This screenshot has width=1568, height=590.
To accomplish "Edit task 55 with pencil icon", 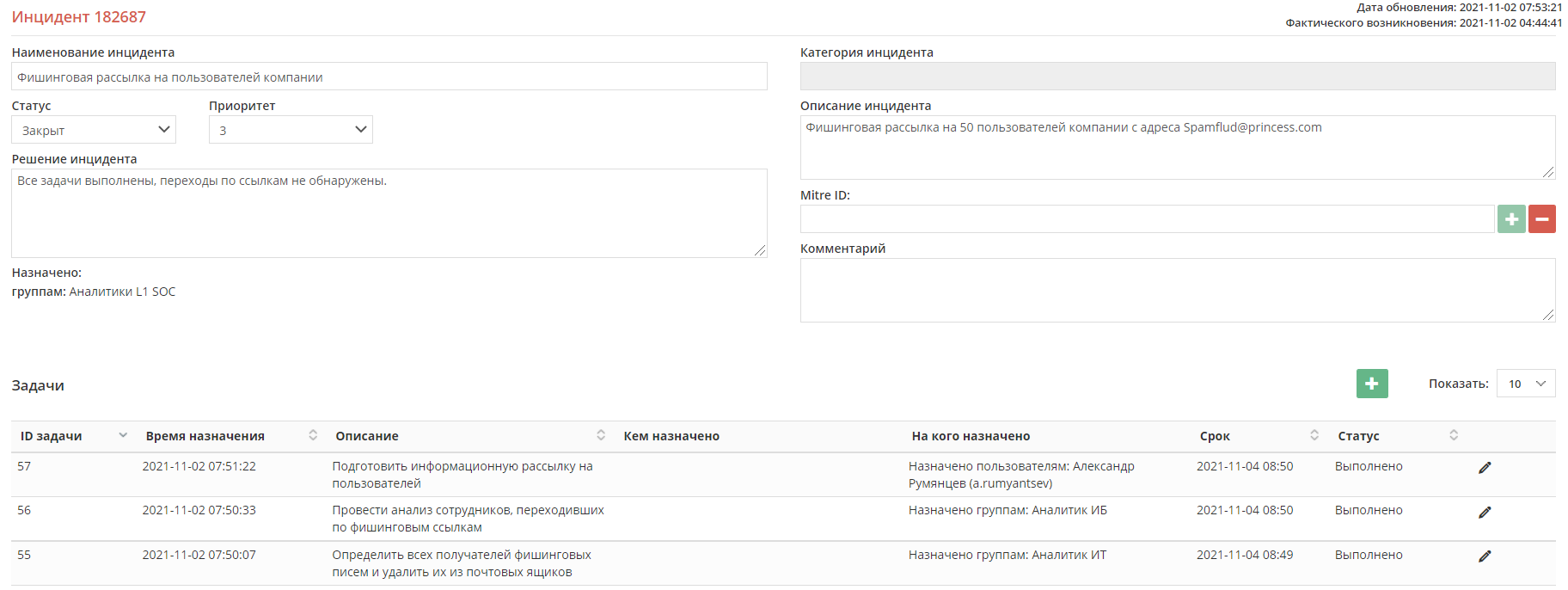I will (1485, 556).
